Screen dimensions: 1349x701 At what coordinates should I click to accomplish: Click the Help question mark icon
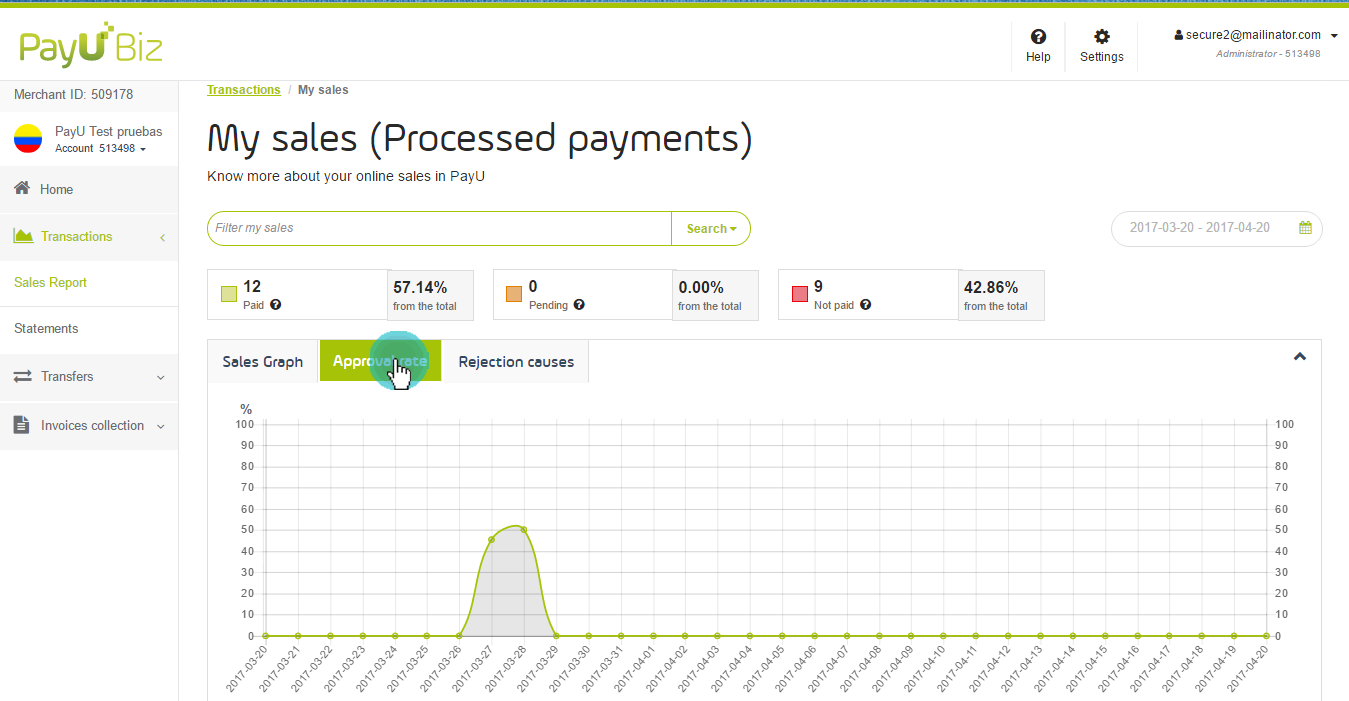pos(1038,37)
